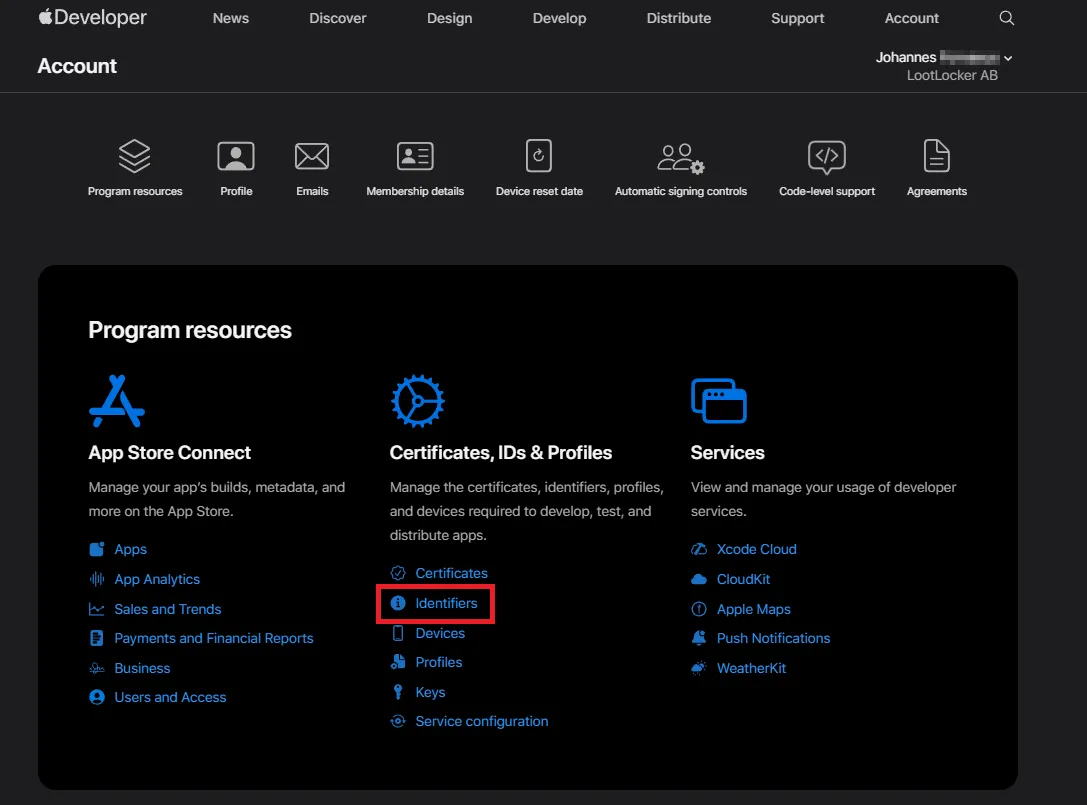Click the Emails envelope icon

pyautogui.click(x=312, y=156)
